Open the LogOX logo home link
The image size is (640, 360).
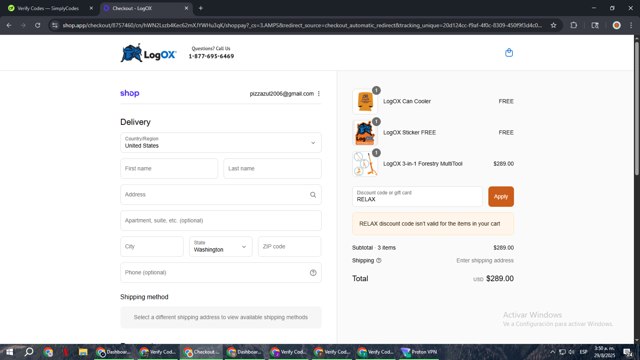pyautogui.click(x=149, y=53)
